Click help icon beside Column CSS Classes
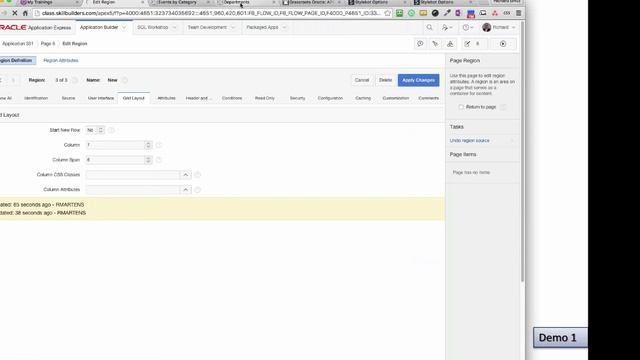Viewport: 640px width, 360px height. pos(198,175)
